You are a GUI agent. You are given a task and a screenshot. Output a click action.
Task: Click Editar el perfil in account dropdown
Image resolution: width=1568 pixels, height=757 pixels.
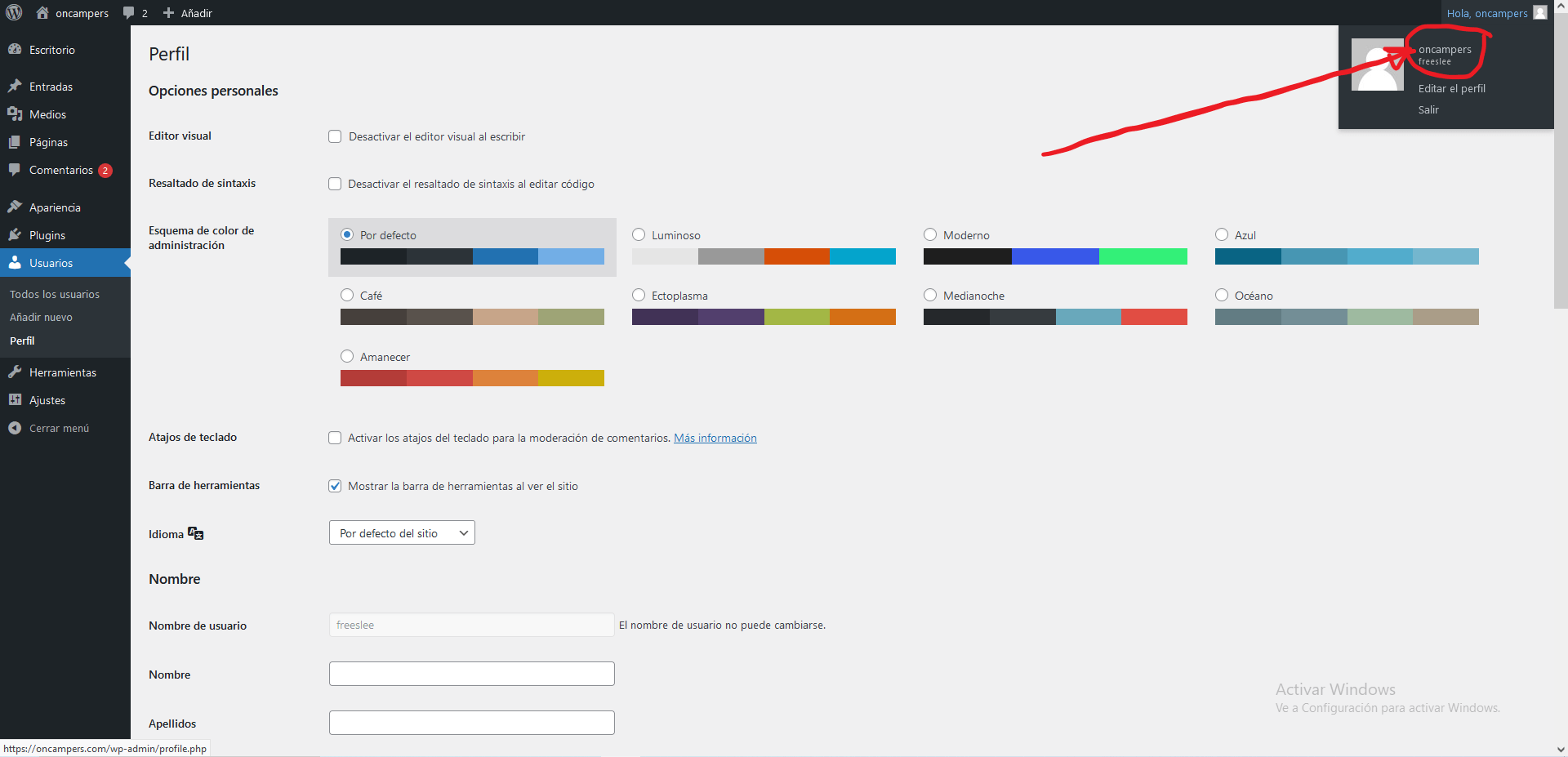pyautogui.click(x=1451, y=88)
